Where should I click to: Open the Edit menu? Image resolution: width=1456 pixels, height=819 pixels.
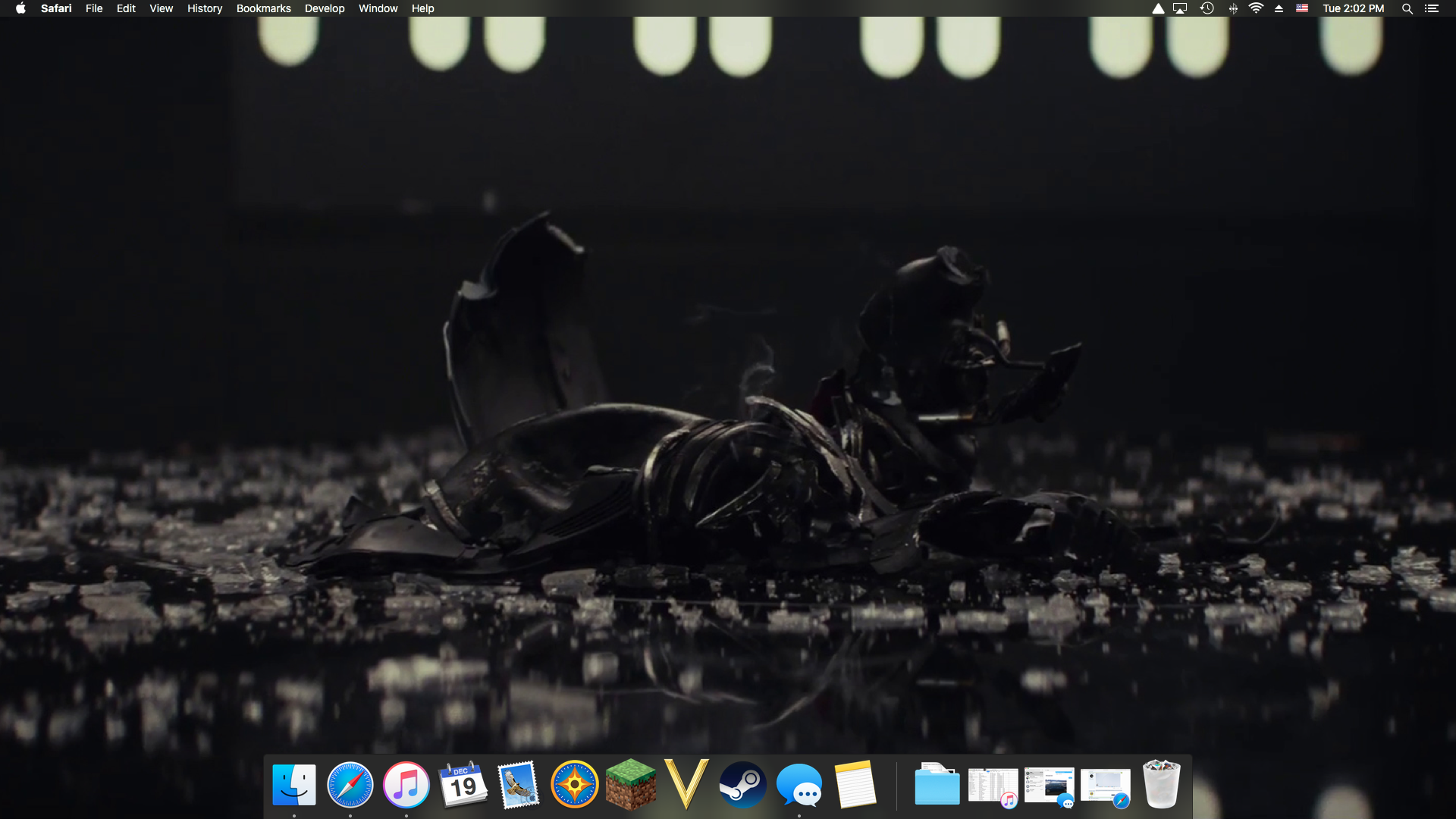click(126, 8)
